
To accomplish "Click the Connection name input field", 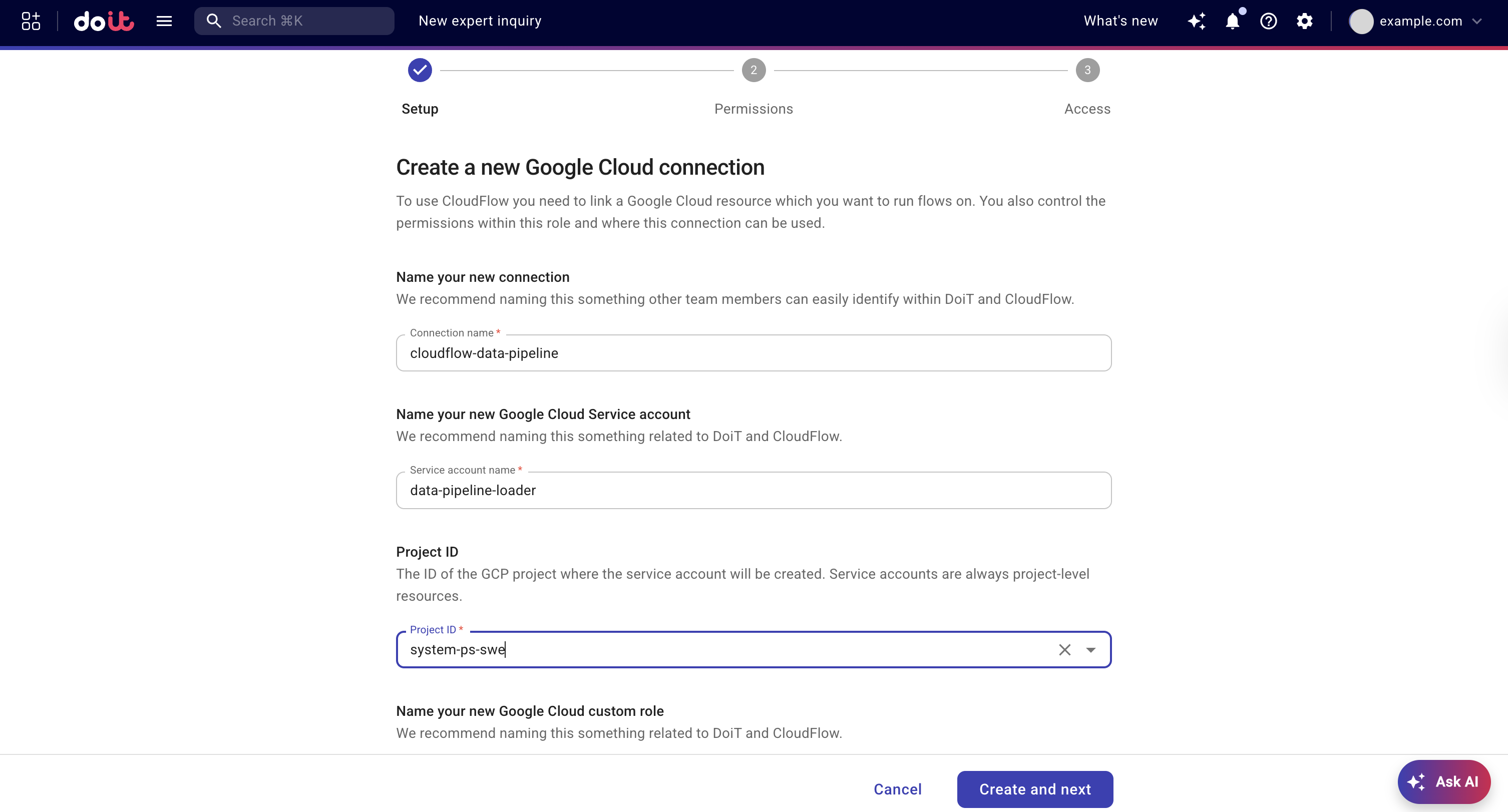I will pos(753,353).
